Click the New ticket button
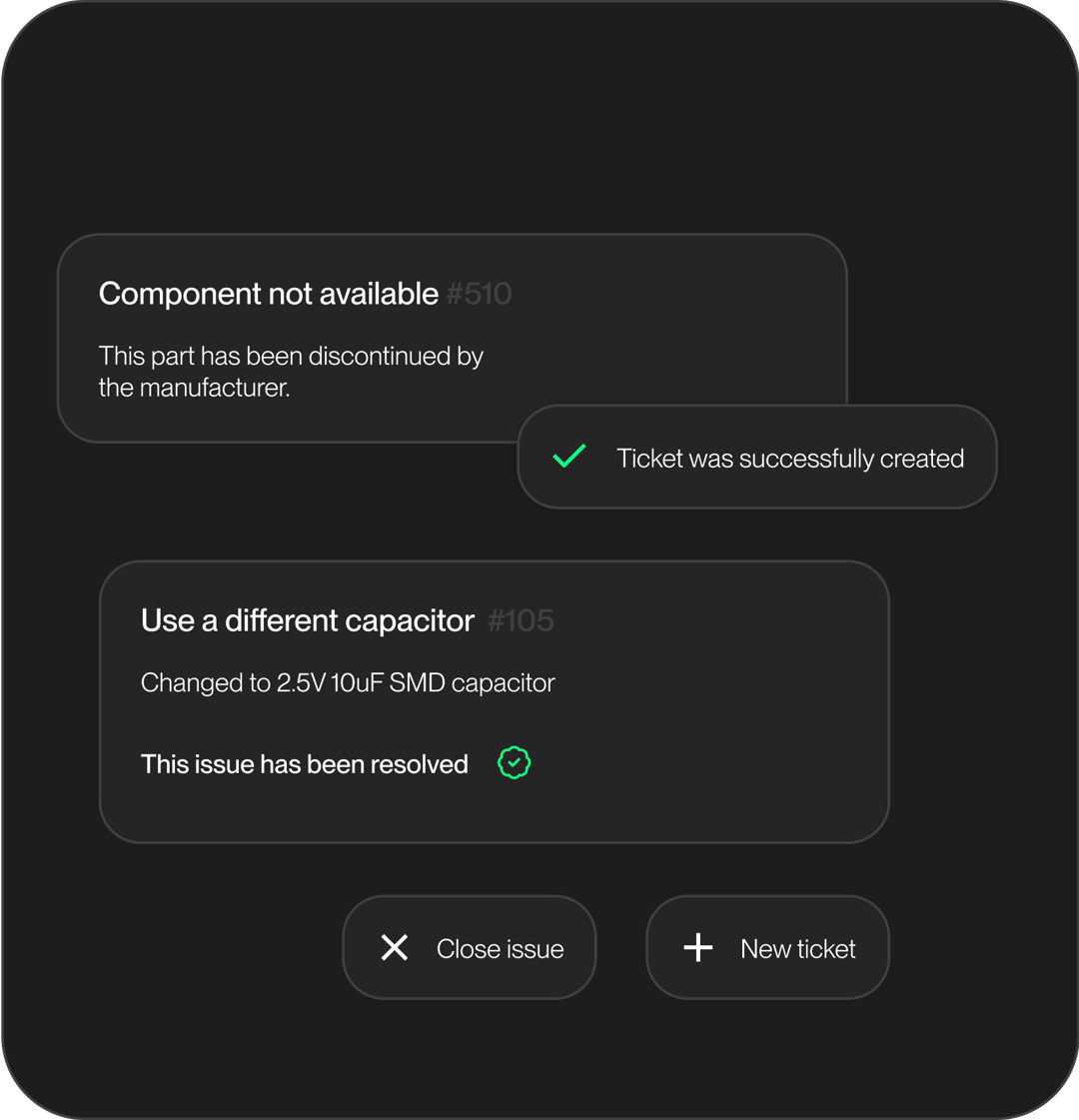Screen dimensions: 1079x1120 (767, 947)
